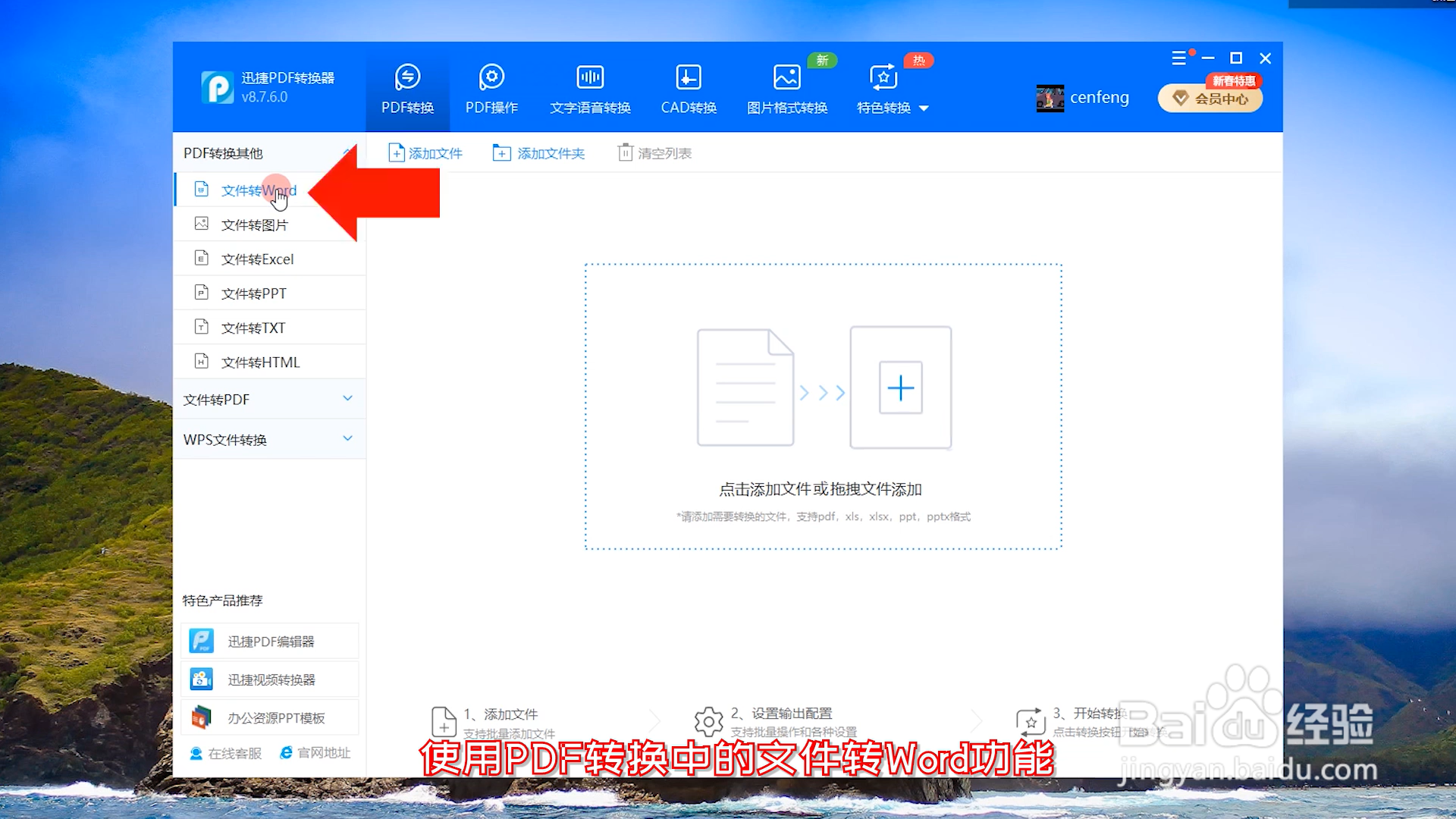Image resolution: width=1456 pixels, height=819 pixels.
Task: Open 办公资源PPT模板 recommended product
Action: (x=269, y=717)
